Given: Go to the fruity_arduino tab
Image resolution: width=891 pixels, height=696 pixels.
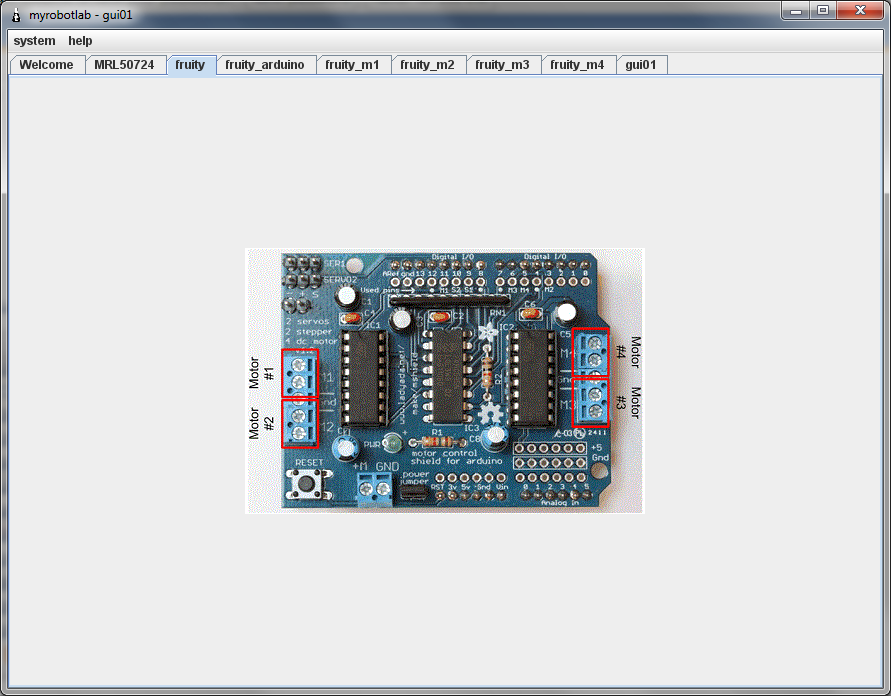Looking at the screenshot, I should click(x=265, y=65).
